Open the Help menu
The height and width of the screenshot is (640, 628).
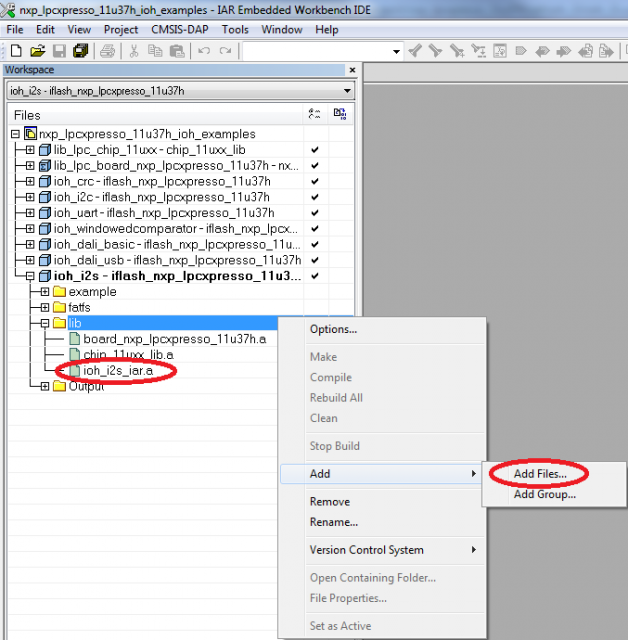point(326,30)
